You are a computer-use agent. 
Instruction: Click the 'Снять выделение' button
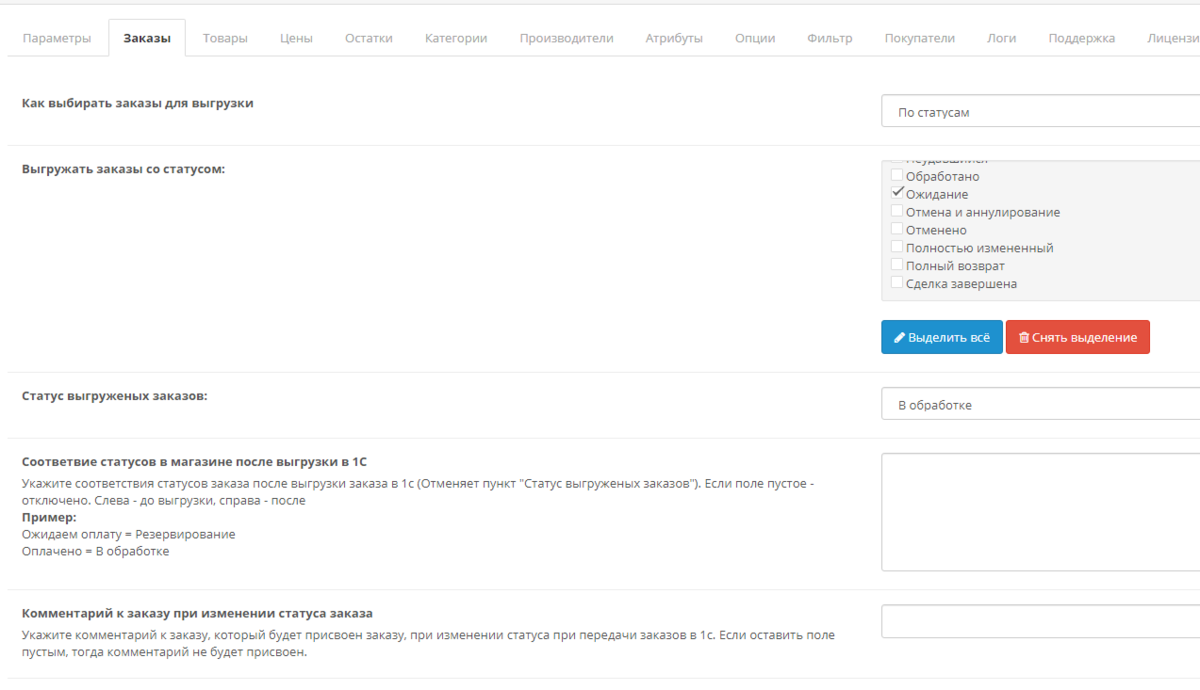[1078, 337]
